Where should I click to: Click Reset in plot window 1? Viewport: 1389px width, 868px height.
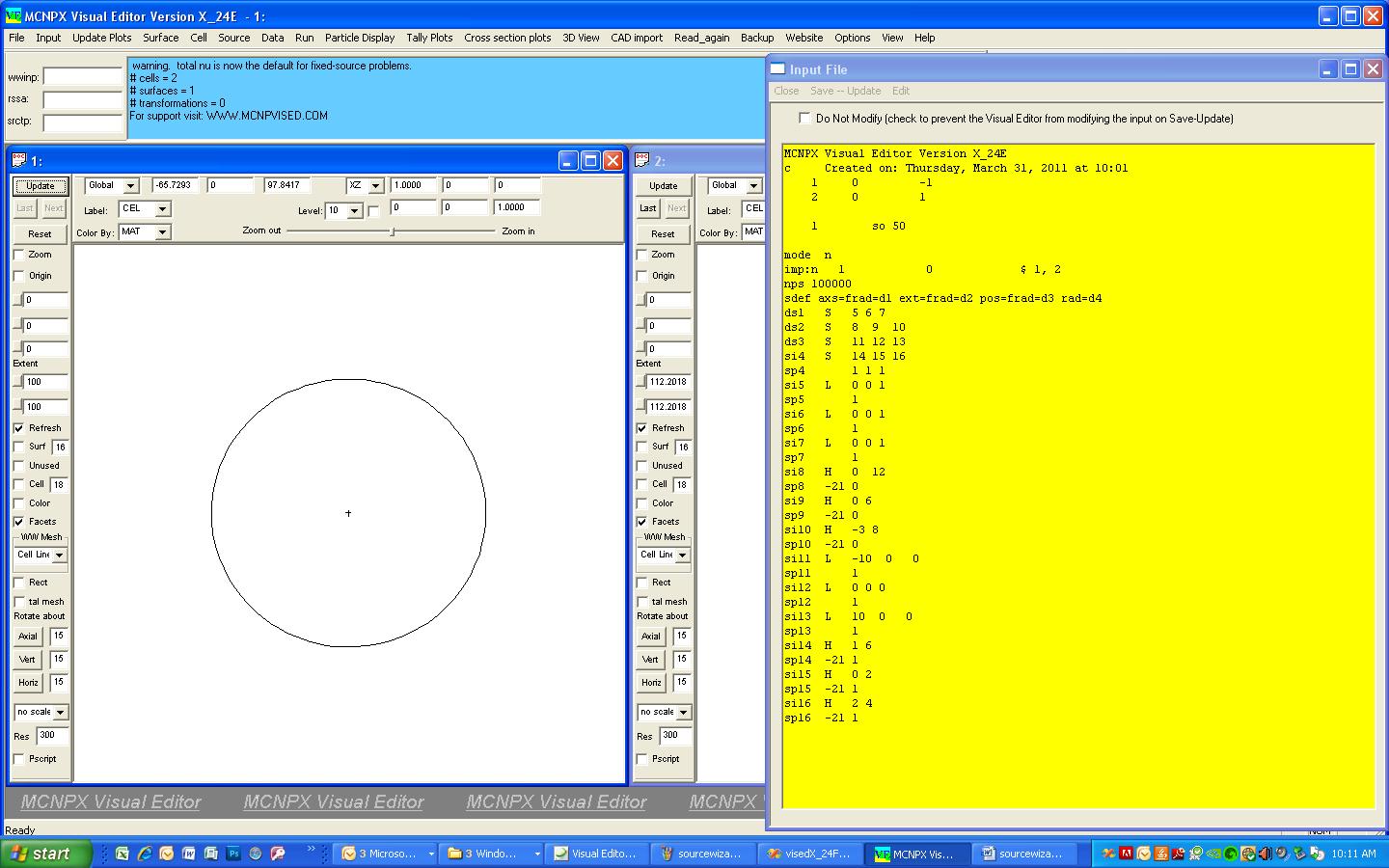click(40, 234)
